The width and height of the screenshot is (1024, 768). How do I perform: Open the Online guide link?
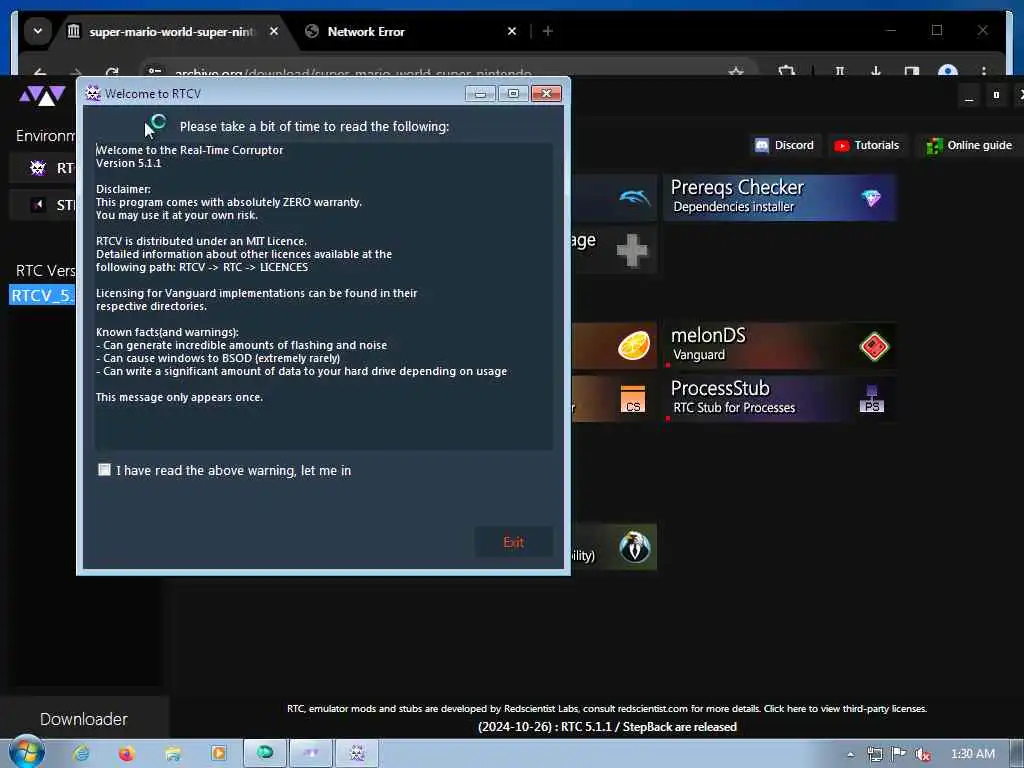[969, 145]
